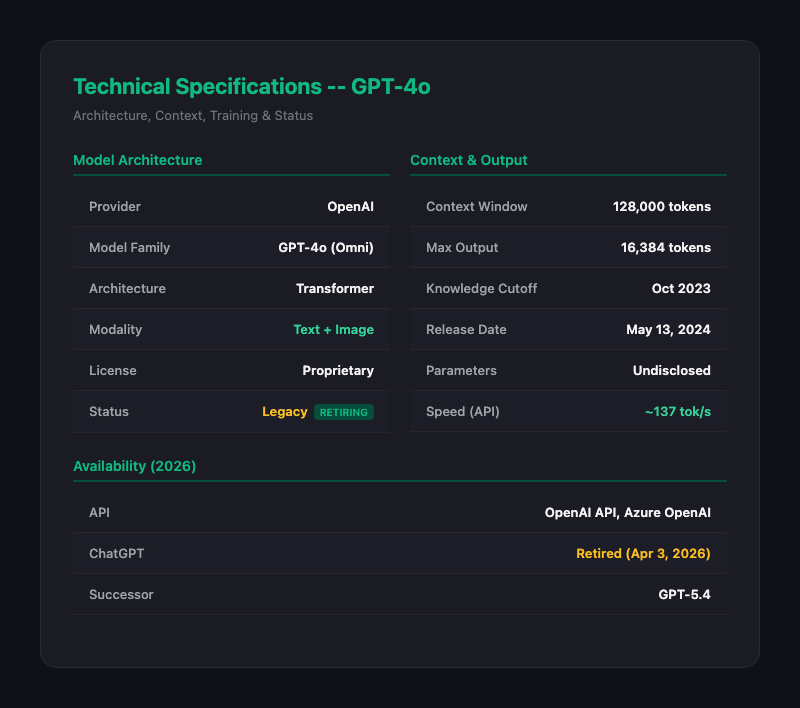Select the GPT-4o (Omni) model family value
The width and height of the screenshot is (800, 708).
click(x=326, y=248)
